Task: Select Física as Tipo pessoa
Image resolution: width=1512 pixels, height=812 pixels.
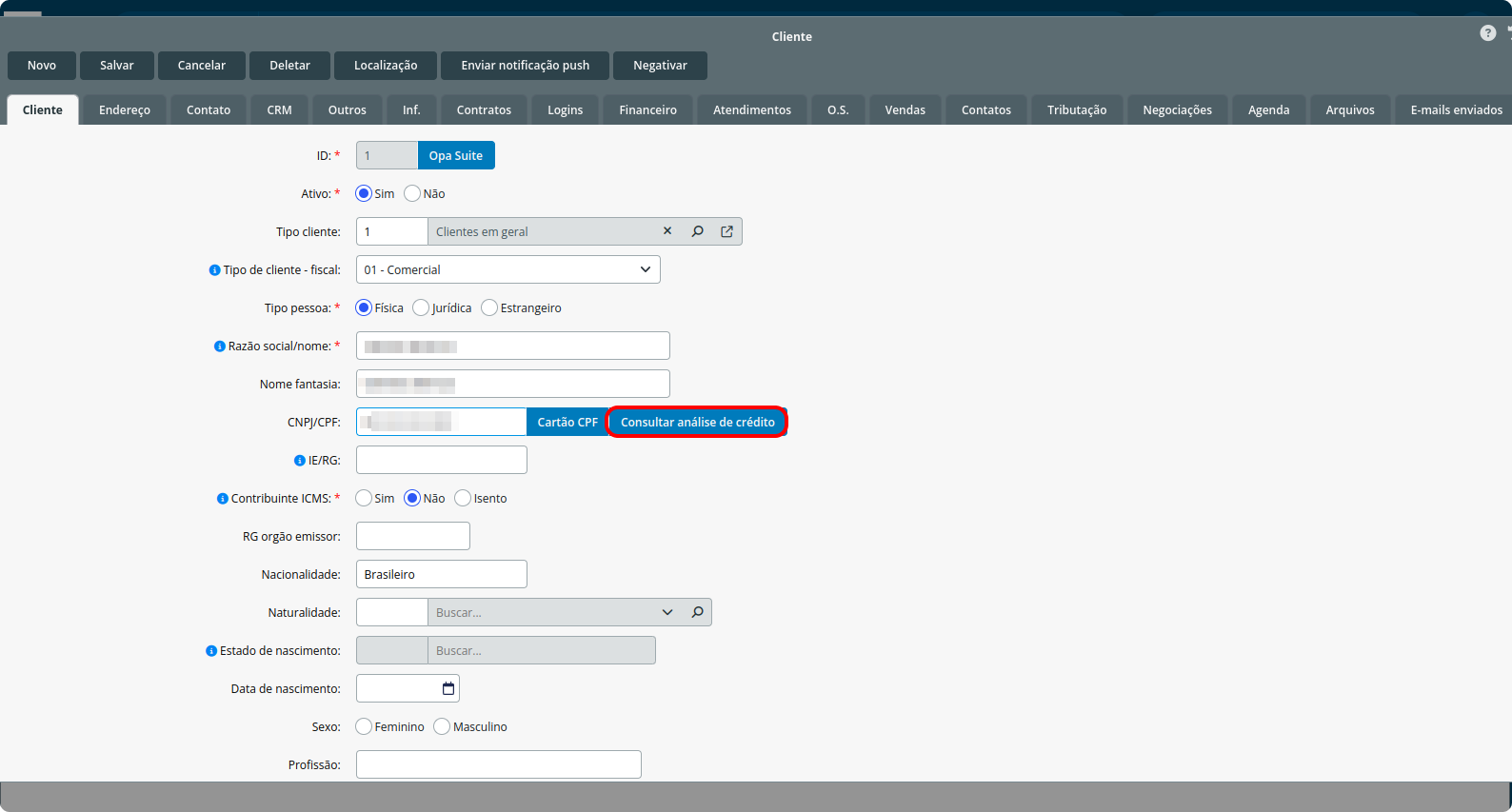Action: [364, 307]
